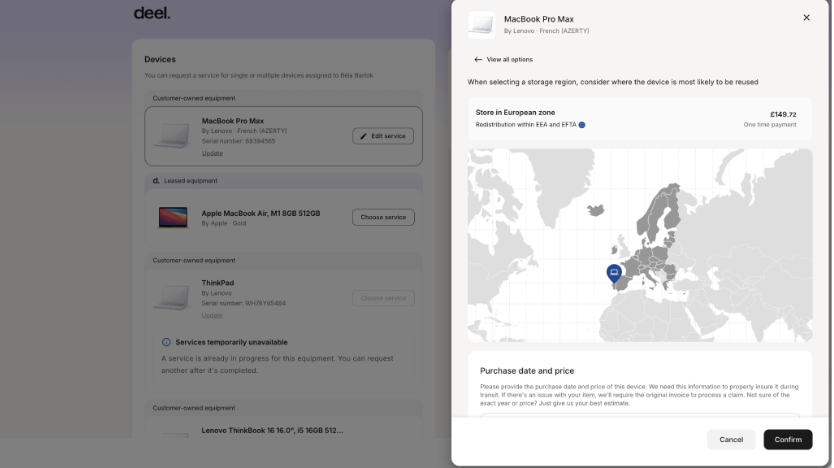Click Update link under ThinkPad serial number
834x468 pixels.
pos(212,315)
